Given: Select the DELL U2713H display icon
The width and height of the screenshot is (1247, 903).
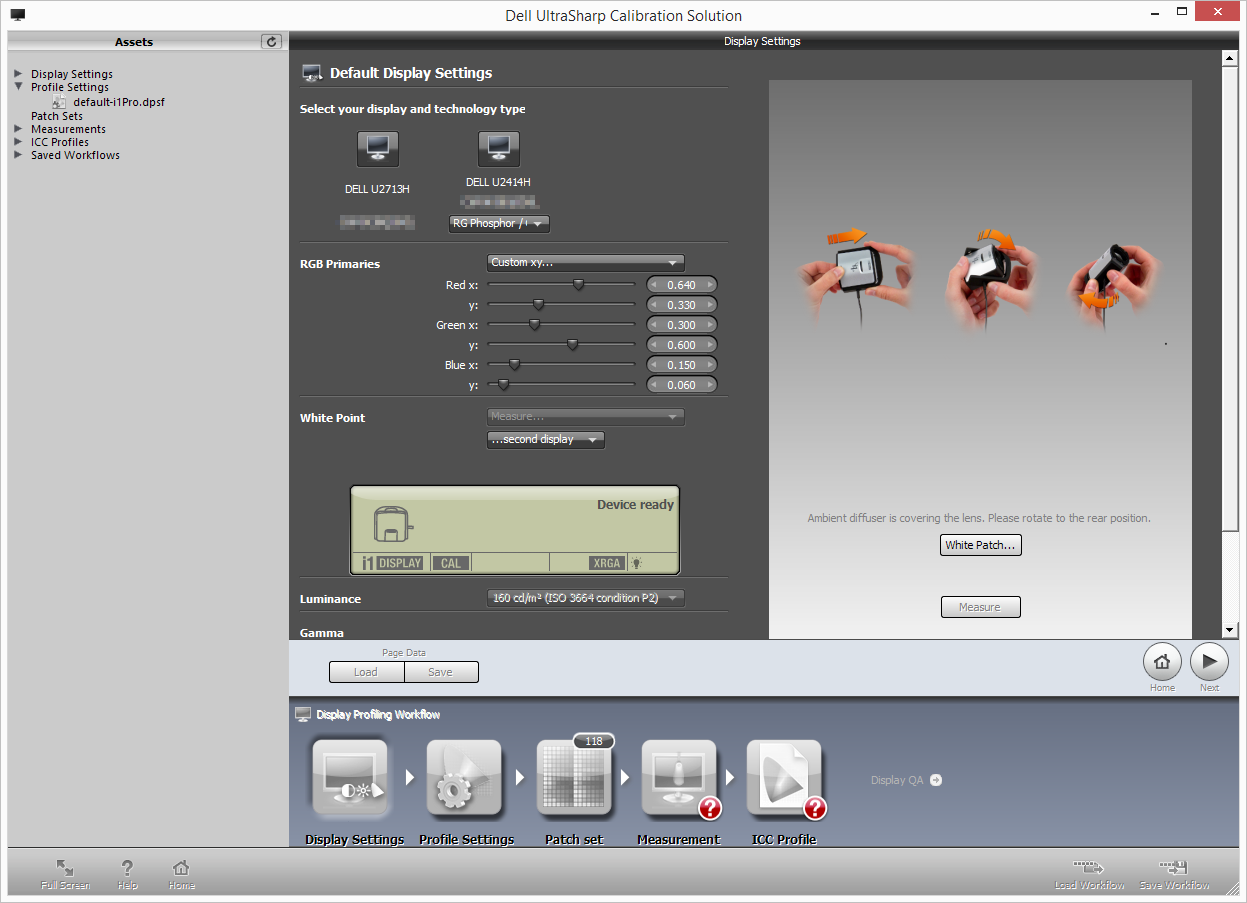Looking at the screenshot, I should [x=378, y=149].
